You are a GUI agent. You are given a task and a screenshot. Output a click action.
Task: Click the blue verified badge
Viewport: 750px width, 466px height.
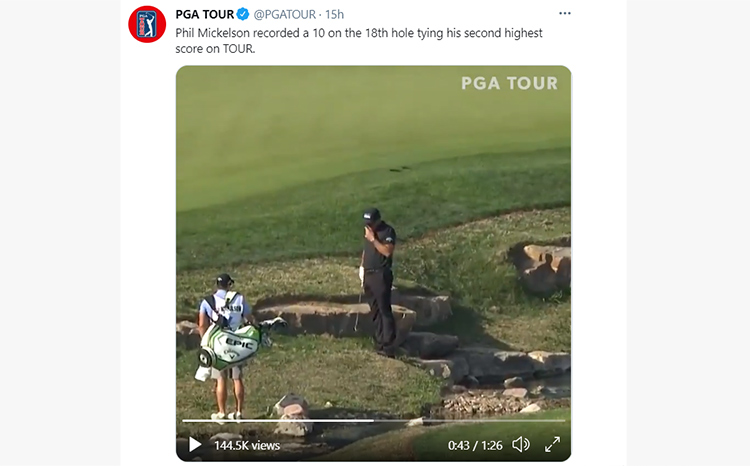[243, 14]
